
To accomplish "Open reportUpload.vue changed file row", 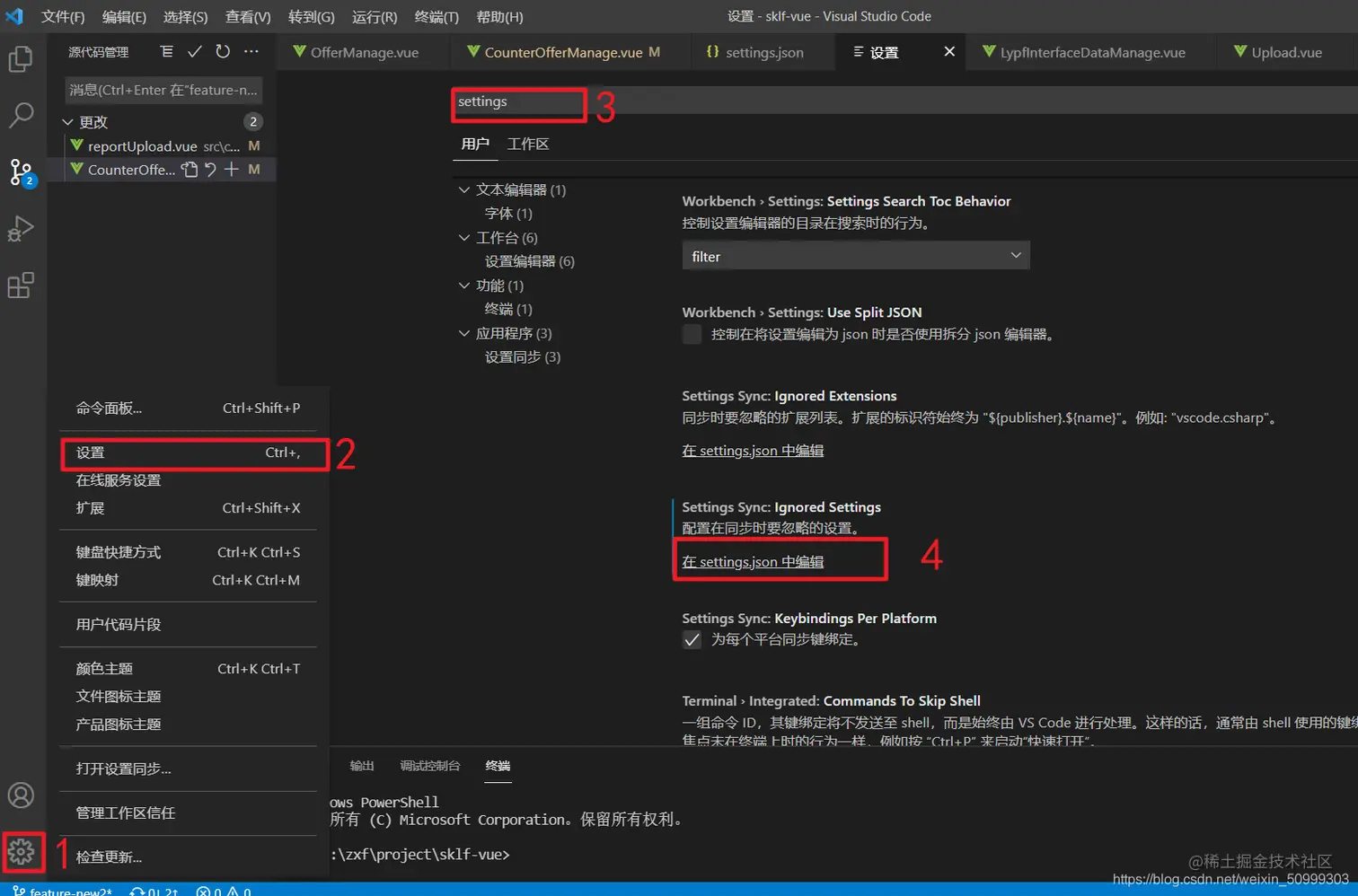I will [x=162, y=145].
